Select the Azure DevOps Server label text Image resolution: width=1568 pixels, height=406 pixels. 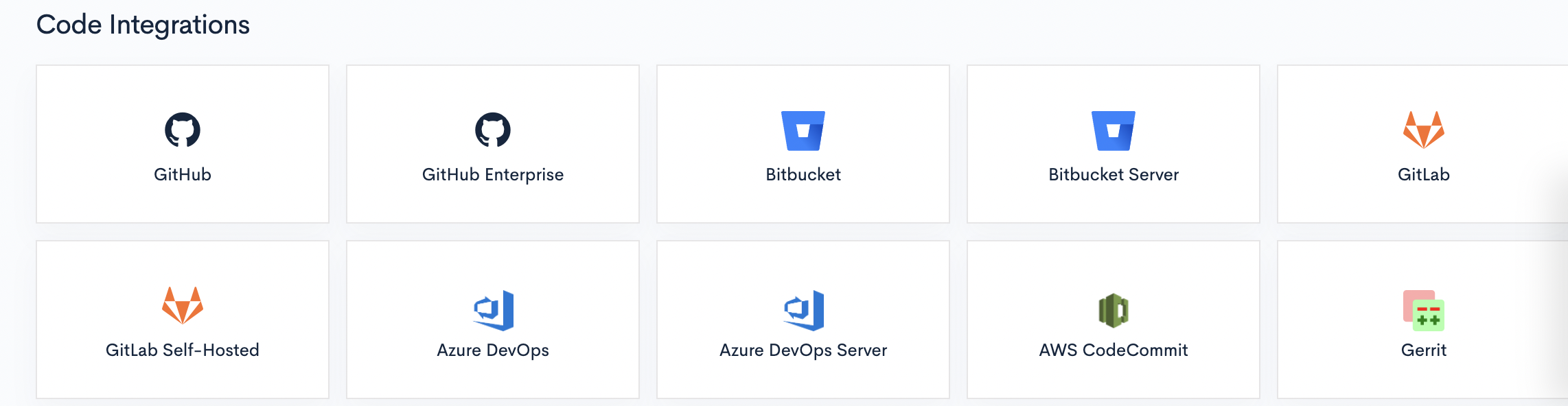click(x=803, y=350)
